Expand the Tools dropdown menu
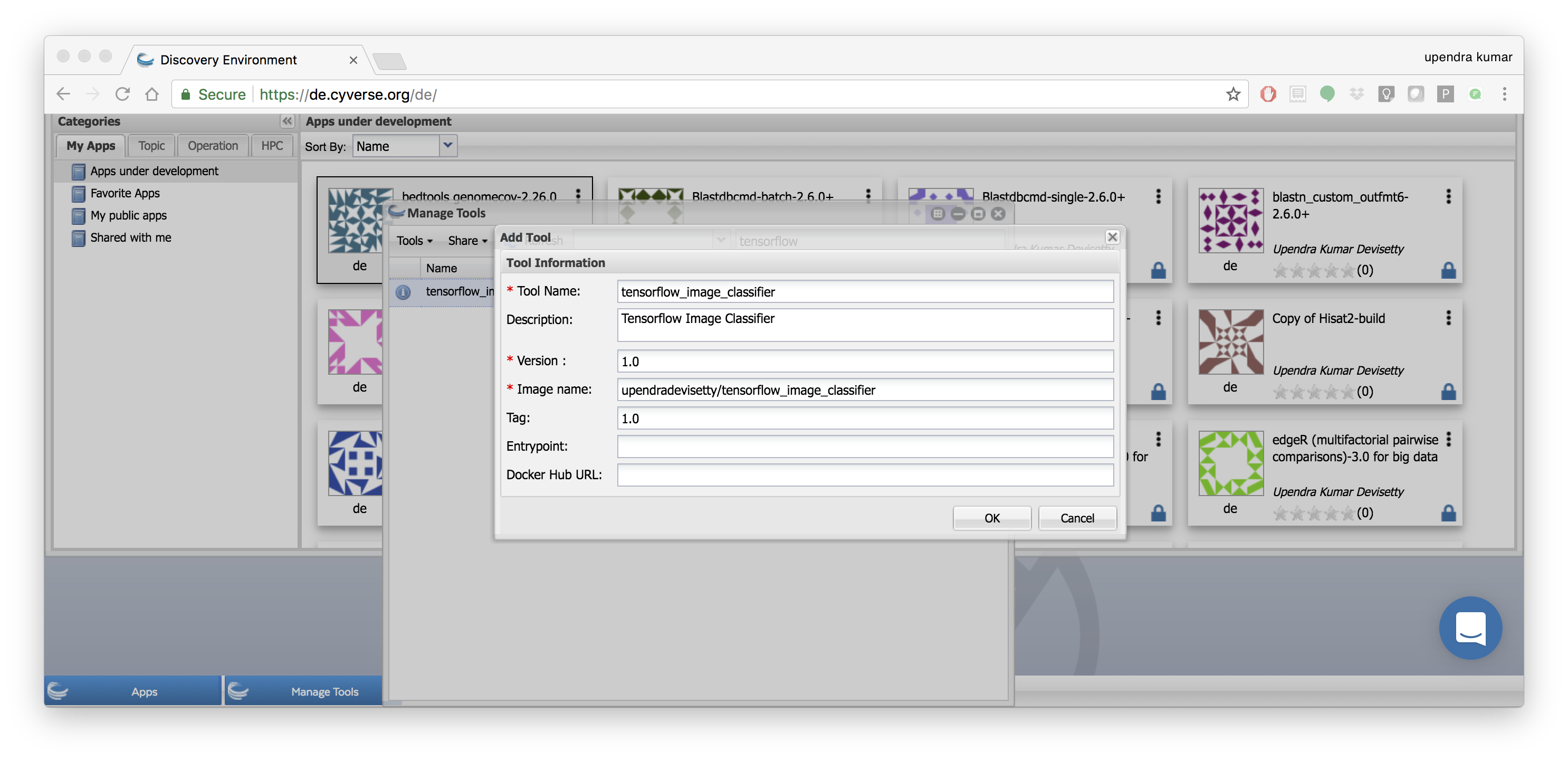 click(413, 241)
